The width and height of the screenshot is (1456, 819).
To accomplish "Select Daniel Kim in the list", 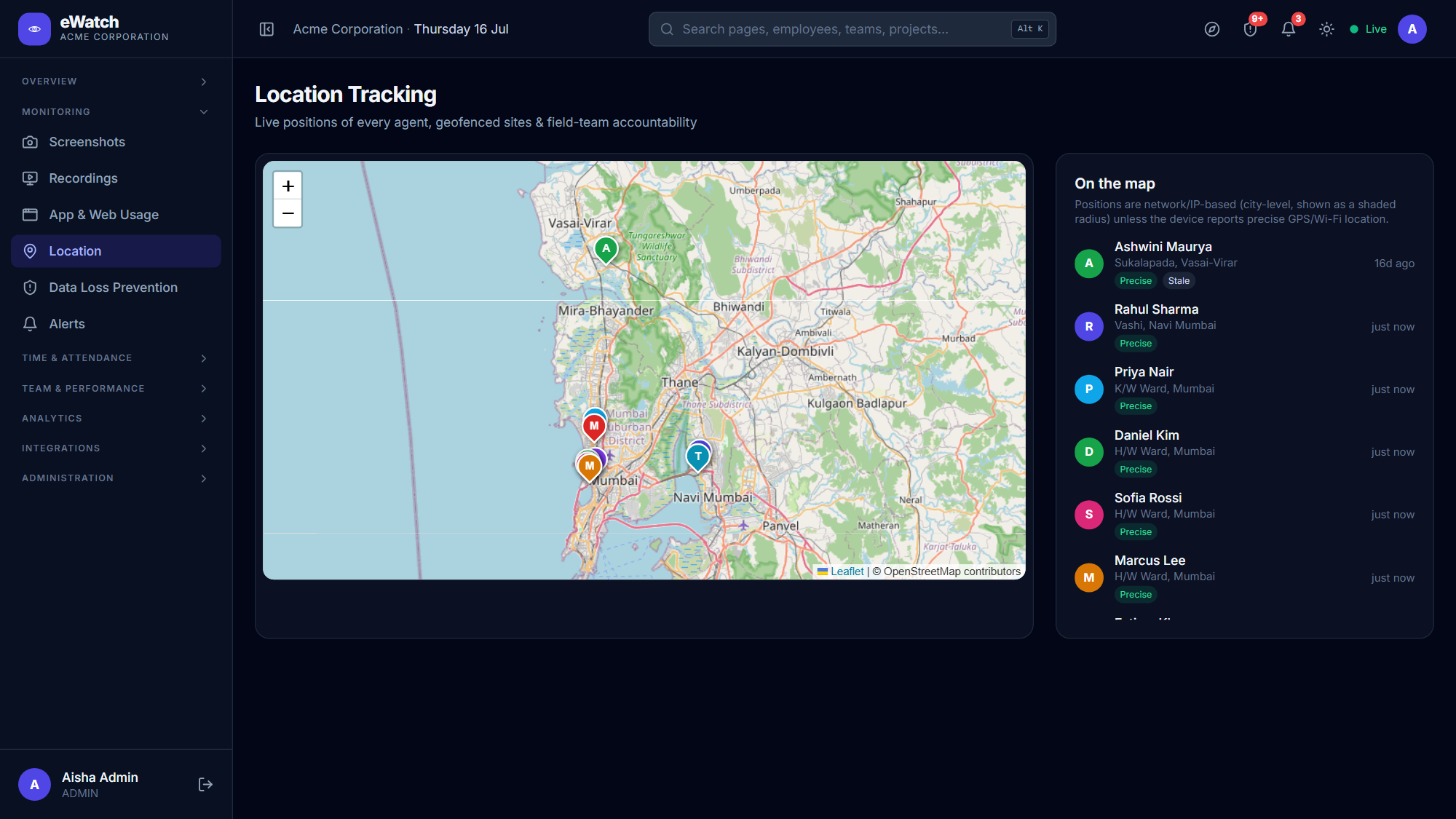I will point(1244,452).
